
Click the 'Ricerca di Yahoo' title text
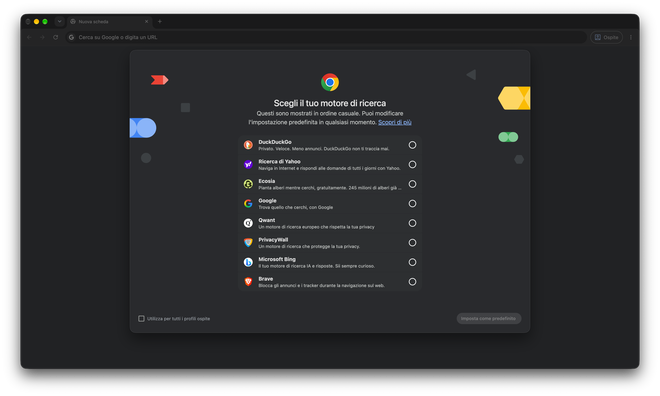[279, 162]
